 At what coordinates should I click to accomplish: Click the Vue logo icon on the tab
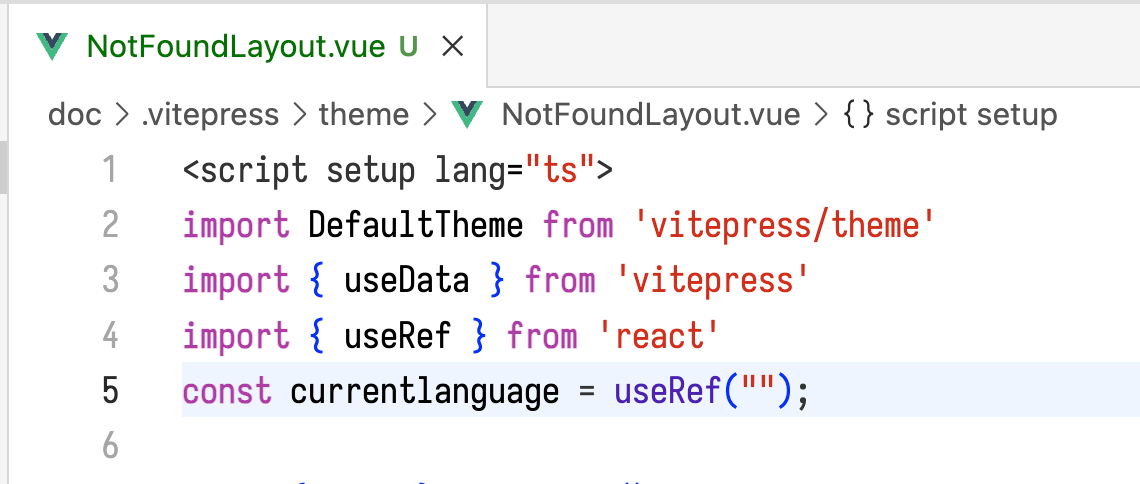click(x=52, y=47)
